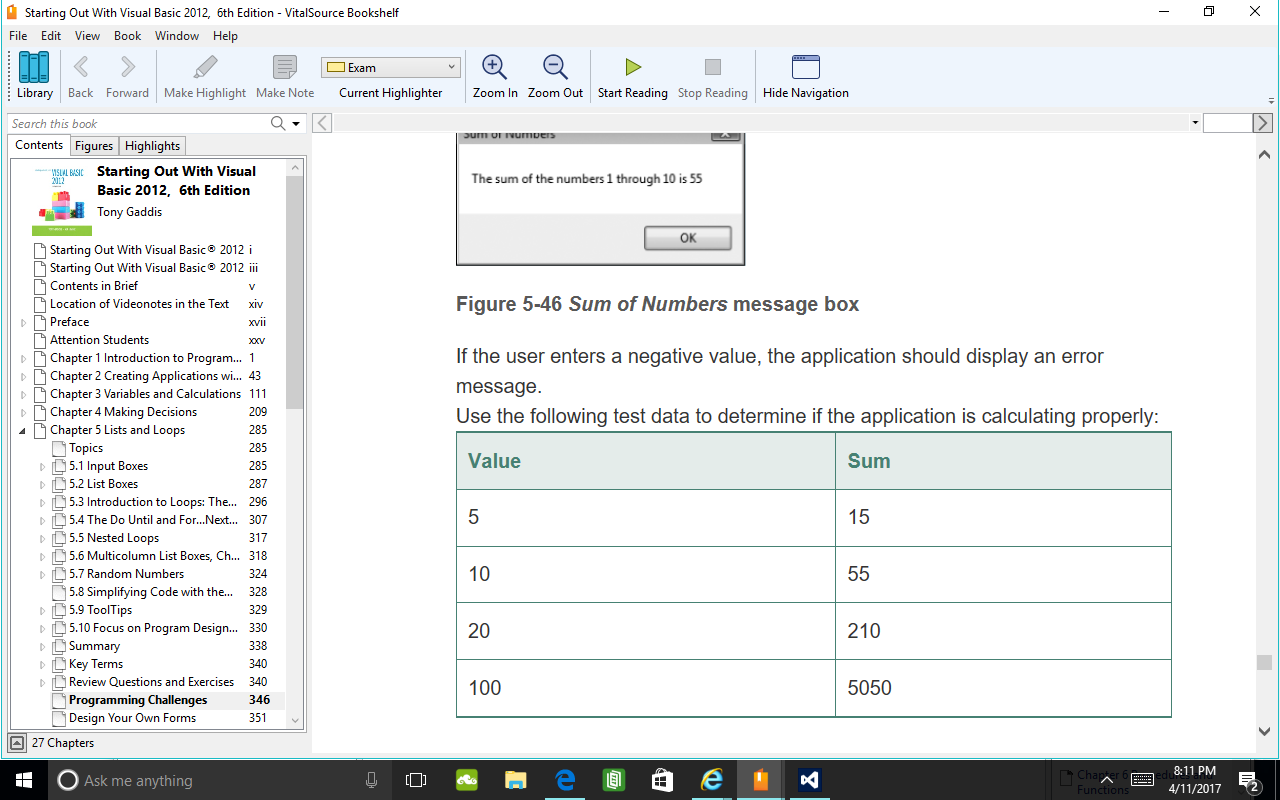
Task: Go to next page arrow
Action: click(1263, 123)
